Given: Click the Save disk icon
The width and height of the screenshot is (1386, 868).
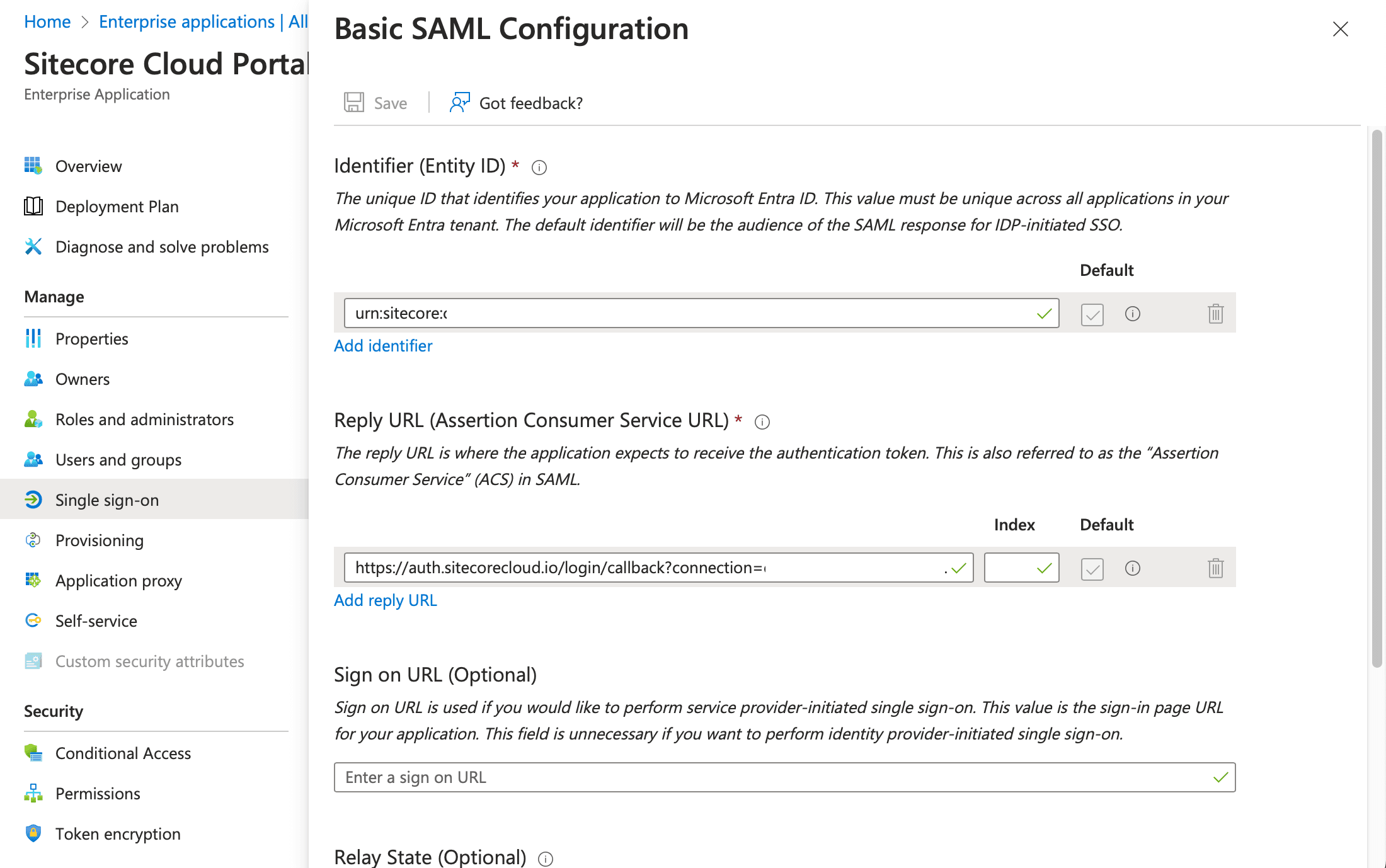Looking at the screenshot, I should pyautogui.click(x=354, y=103).
